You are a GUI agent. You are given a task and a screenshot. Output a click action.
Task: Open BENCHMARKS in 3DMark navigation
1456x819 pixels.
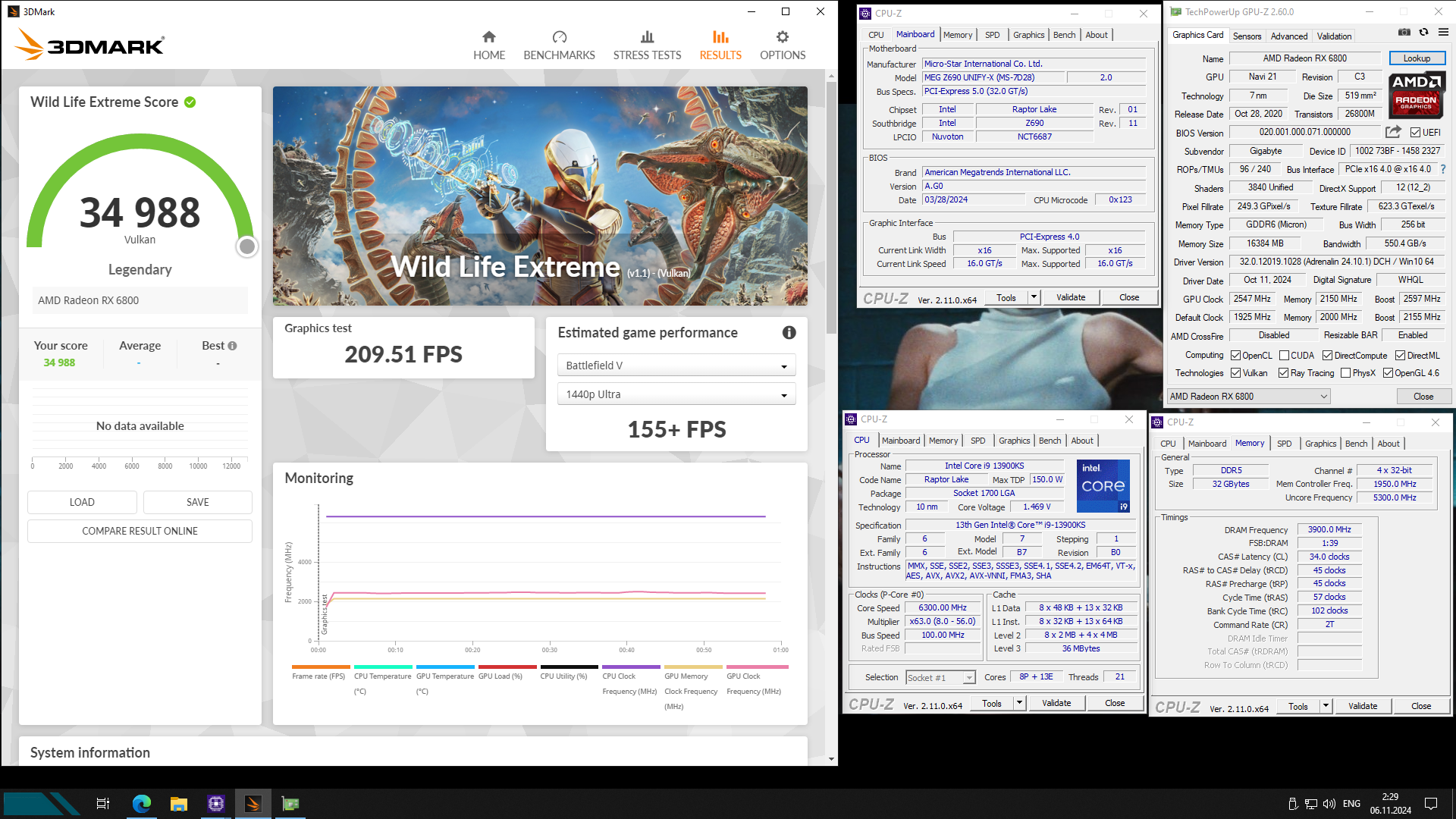[559, 45]
